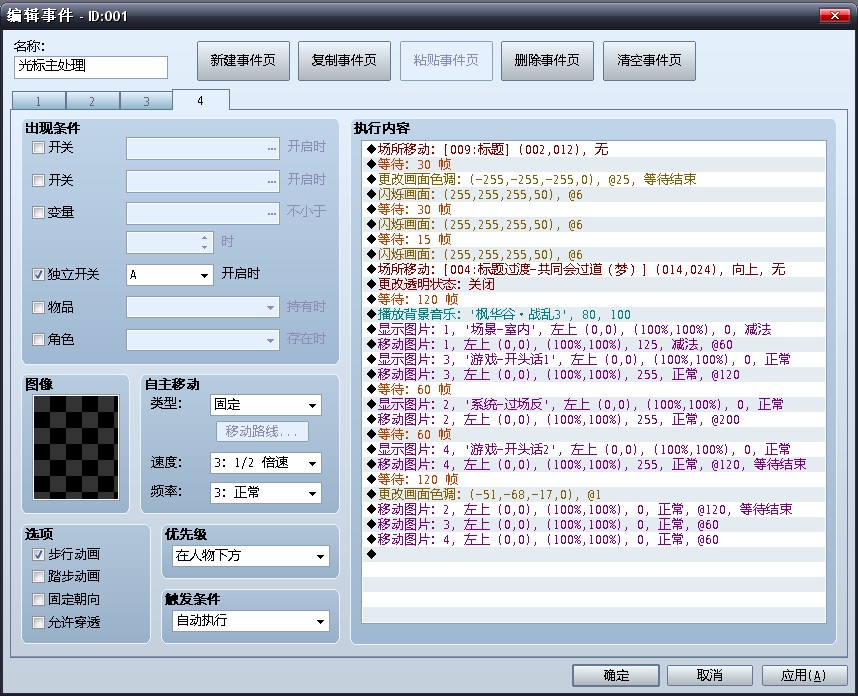Switch to event page tab 1
The height and width of the screenshot is (696, 858).
[x=38, y=101]
